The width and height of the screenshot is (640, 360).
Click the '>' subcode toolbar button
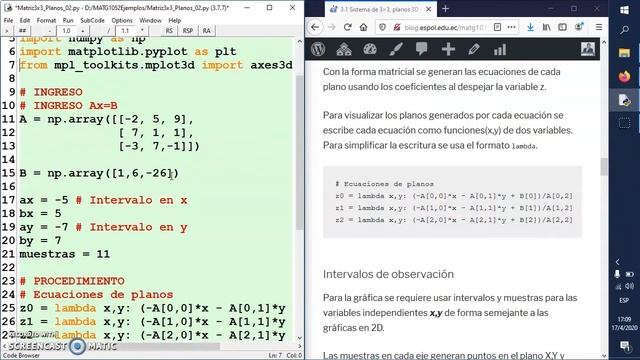(x=7, y=31)
